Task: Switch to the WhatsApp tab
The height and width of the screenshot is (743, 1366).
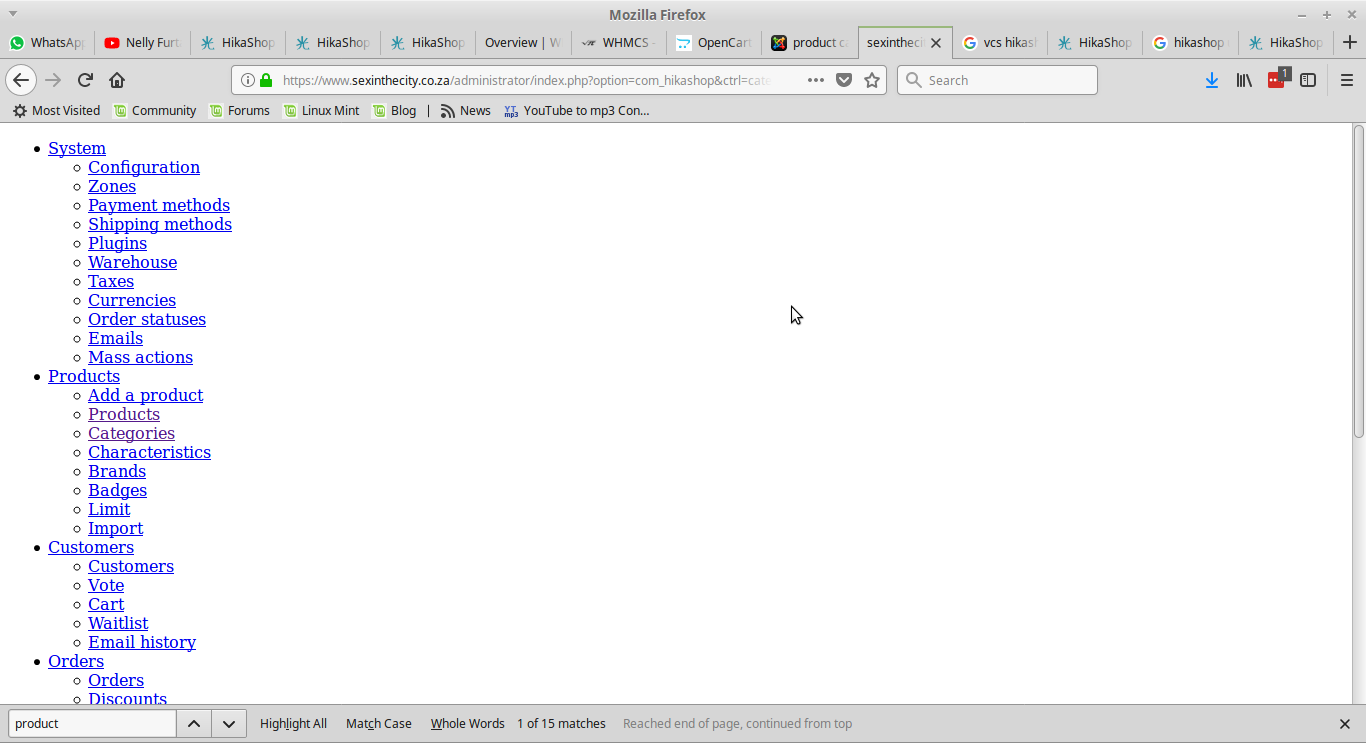Action: (x=47, y=42)
